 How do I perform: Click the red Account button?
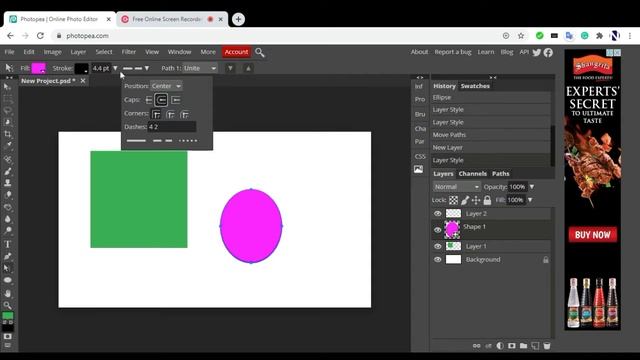pyautogui.click(x=236, y=52)
